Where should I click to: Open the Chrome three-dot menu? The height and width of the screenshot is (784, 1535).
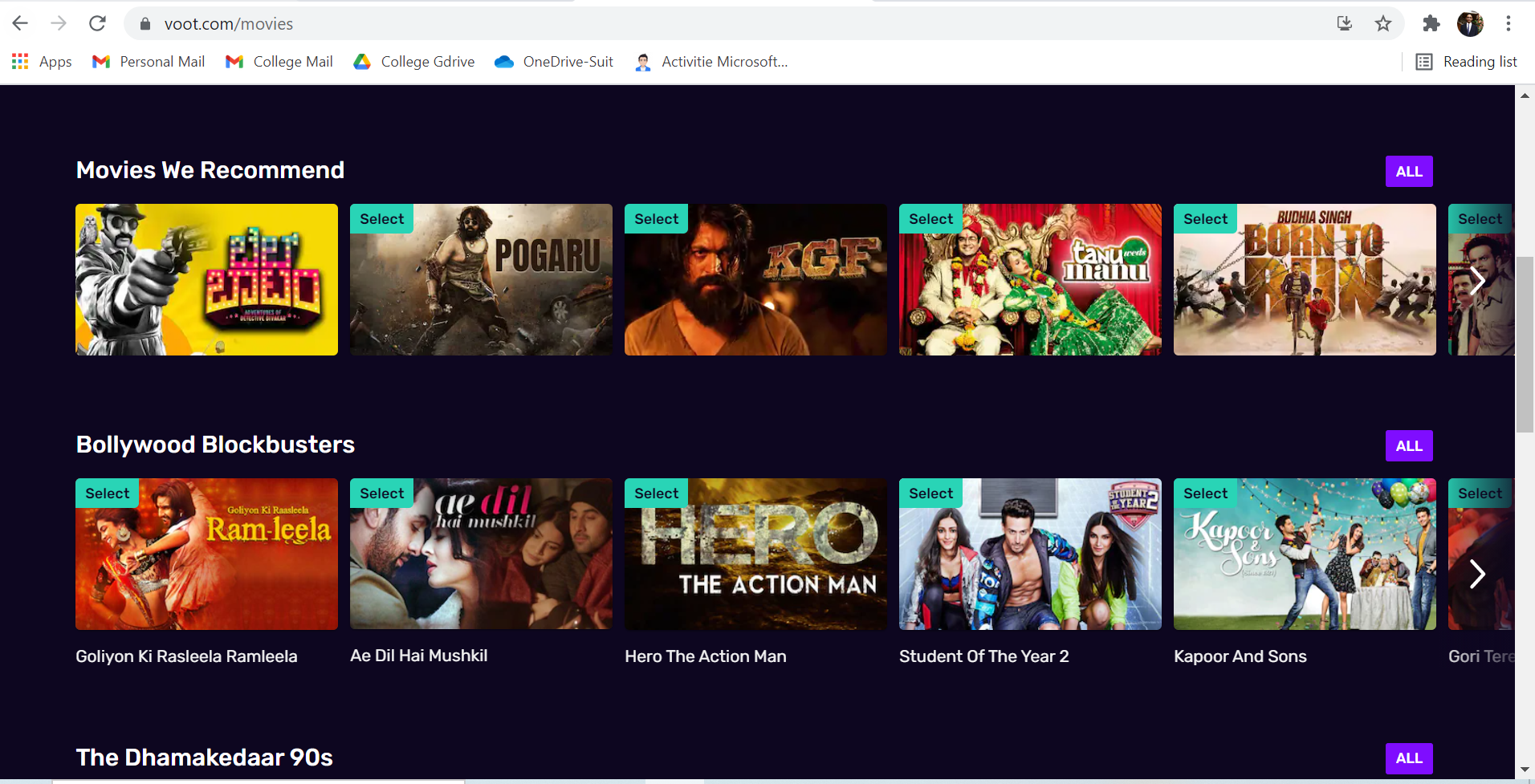click(1509, 23)
